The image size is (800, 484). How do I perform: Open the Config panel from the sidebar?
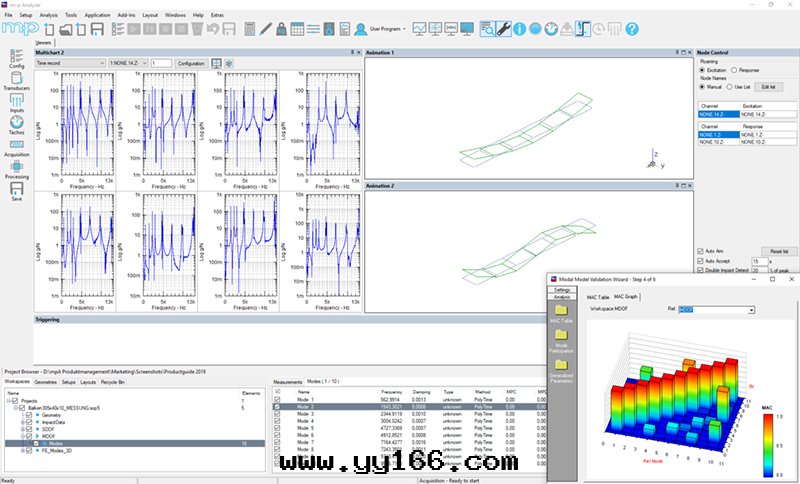pyautogui.click(x=16, y=55)
